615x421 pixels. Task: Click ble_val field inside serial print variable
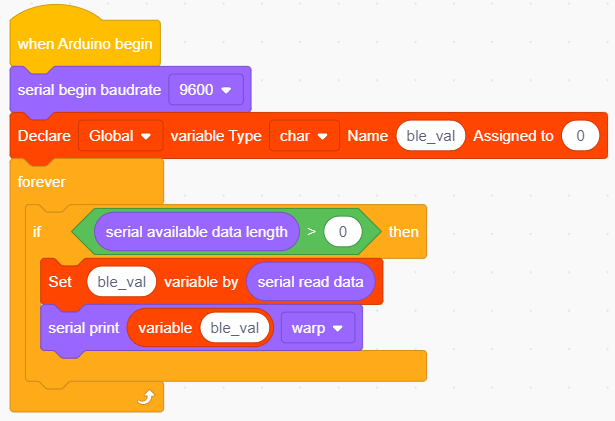[235, 328]
